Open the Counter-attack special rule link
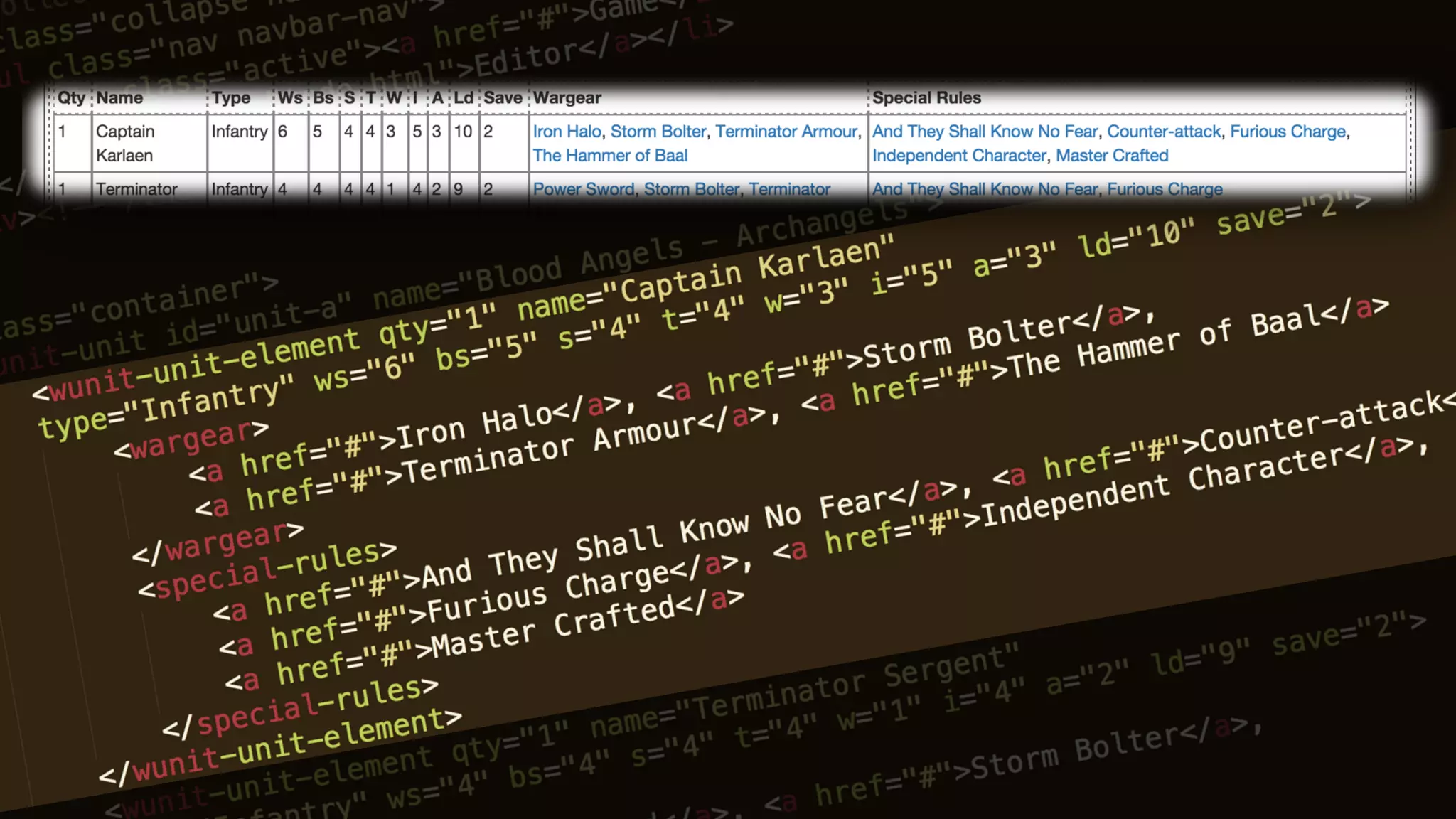The height and width of the screenshot is (819, 1456). pyautogui.click(x=1163, y=132)
